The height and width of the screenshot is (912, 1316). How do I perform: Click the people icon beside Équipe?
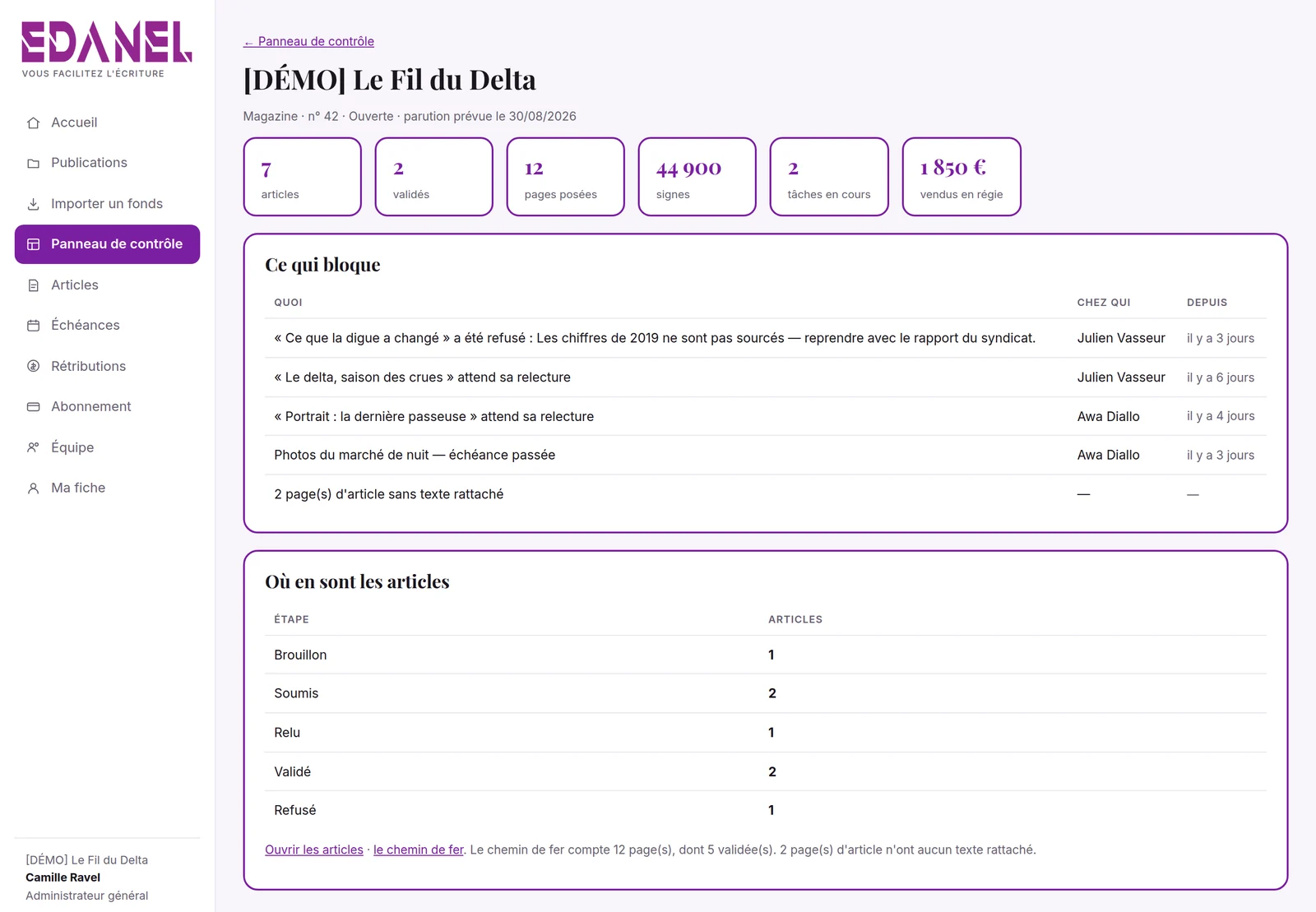pos(33,447)
